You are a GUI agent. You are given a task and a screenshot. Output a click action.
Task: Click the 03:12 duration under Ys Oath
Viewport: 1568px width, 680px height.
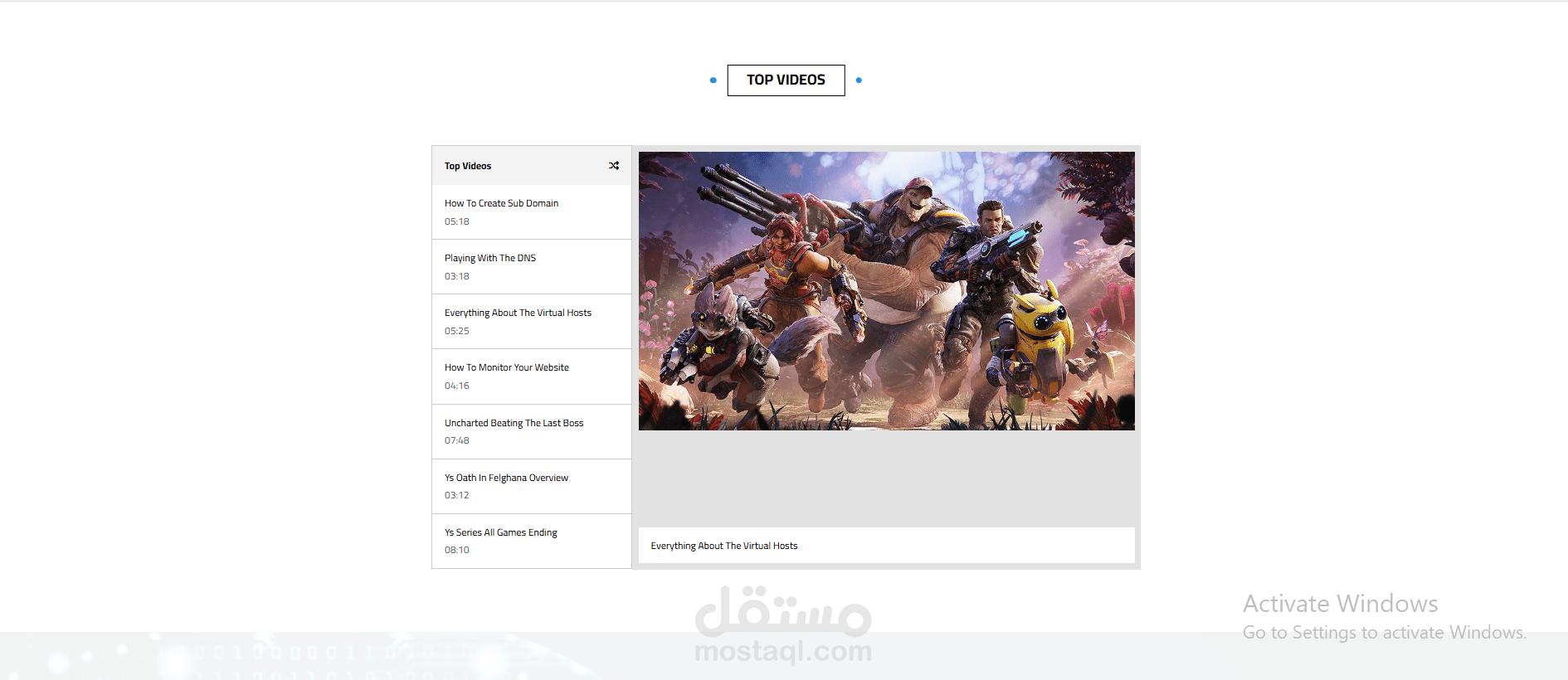457,495
